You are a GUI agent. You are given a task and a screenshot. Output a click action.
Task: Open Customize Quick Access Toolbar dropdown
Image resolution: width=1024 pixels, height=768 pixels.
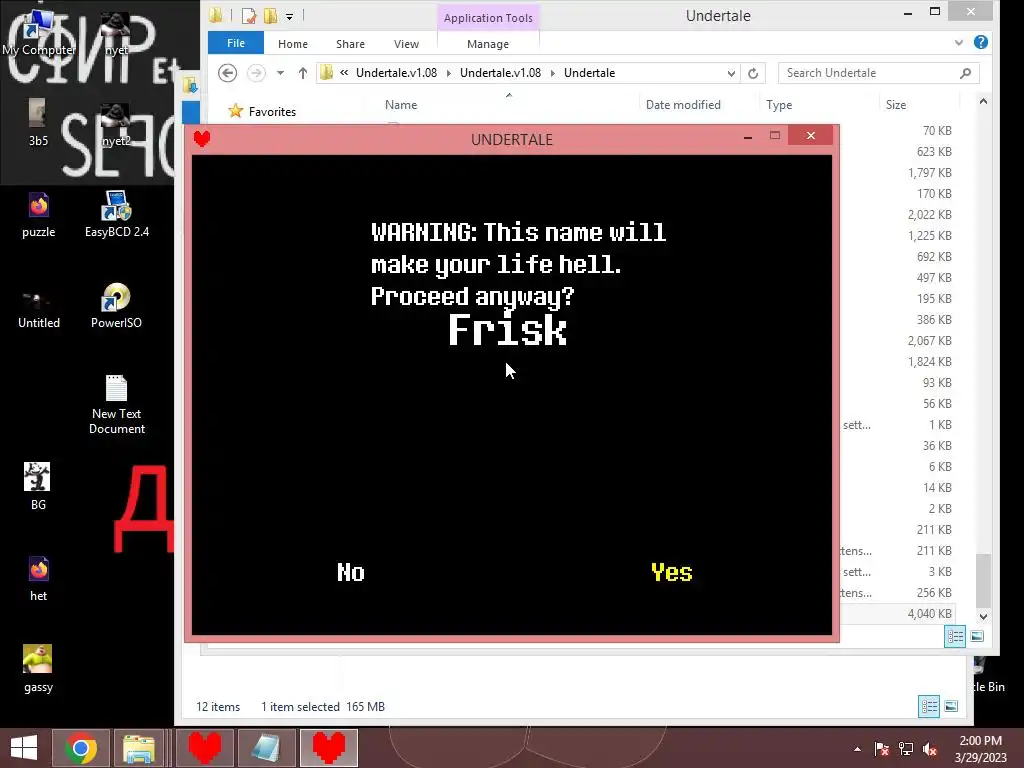pos(289,16)
